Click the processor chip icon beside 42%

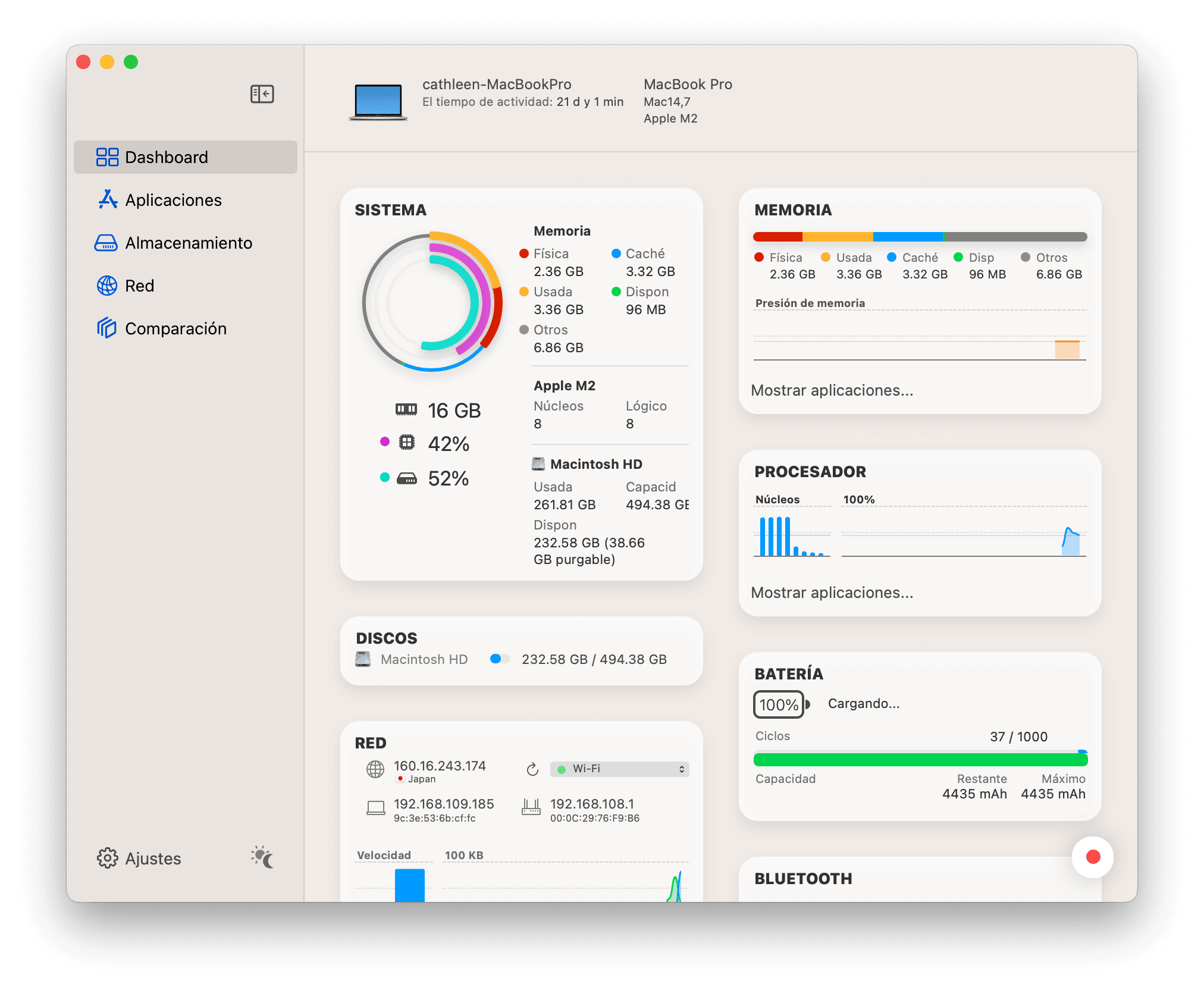click(x=407, y=442)
